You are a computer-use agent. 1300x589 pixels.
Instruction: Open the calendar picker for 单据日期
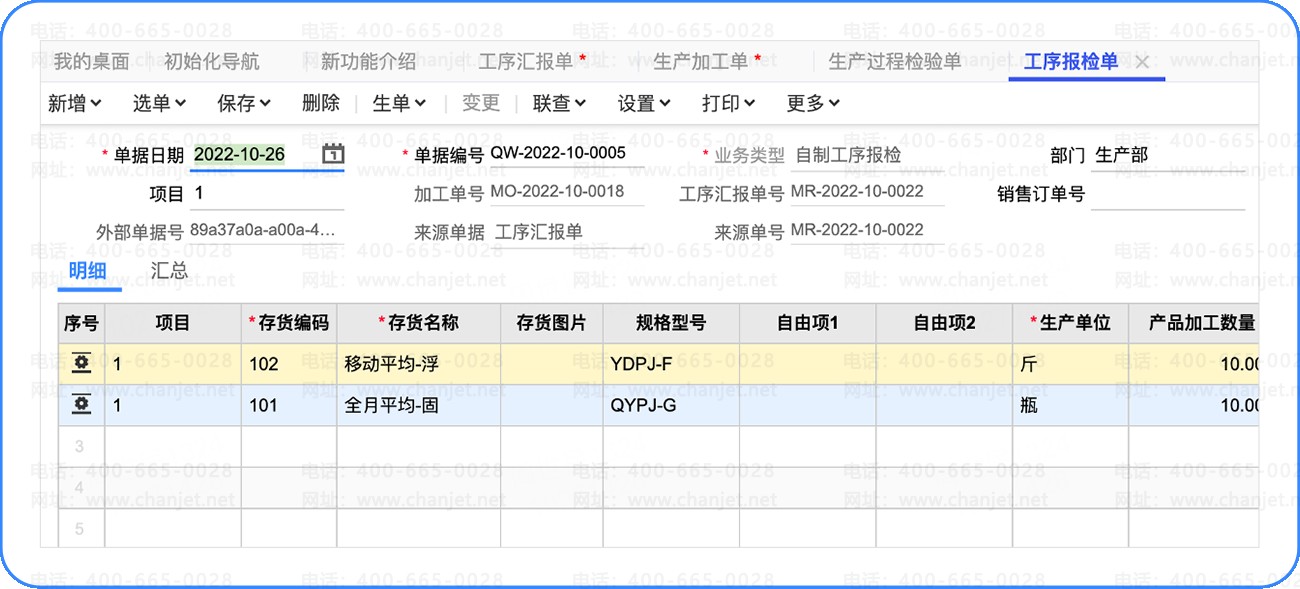click(334, 154)
